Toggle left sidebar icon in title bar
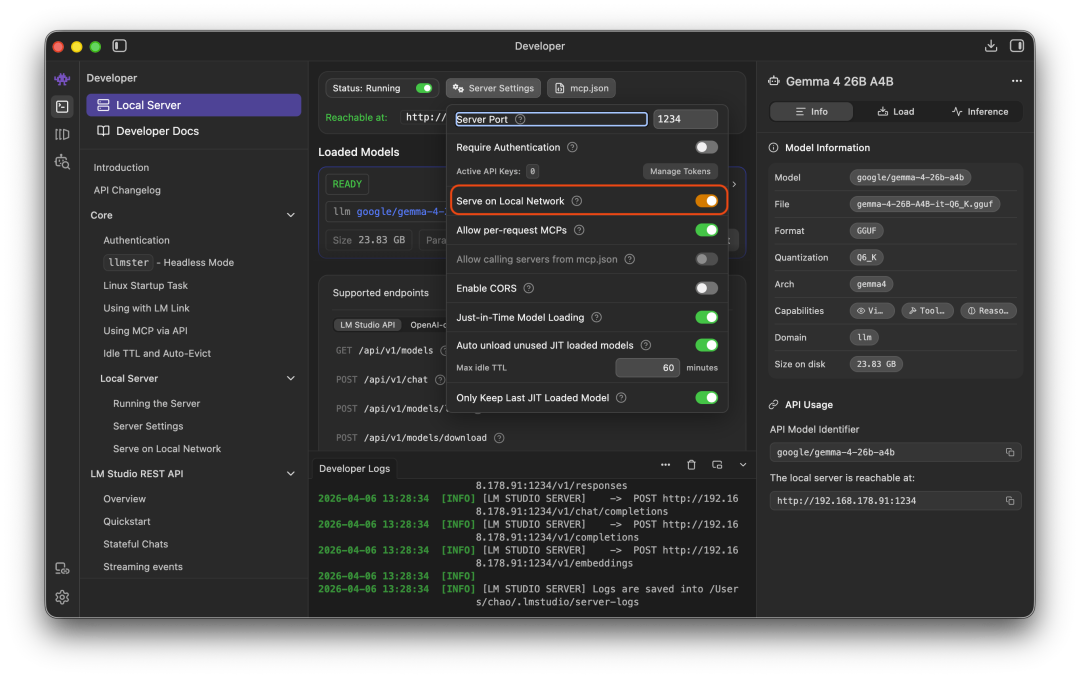This screenshot has height=678, width=1080. point(119,45)
